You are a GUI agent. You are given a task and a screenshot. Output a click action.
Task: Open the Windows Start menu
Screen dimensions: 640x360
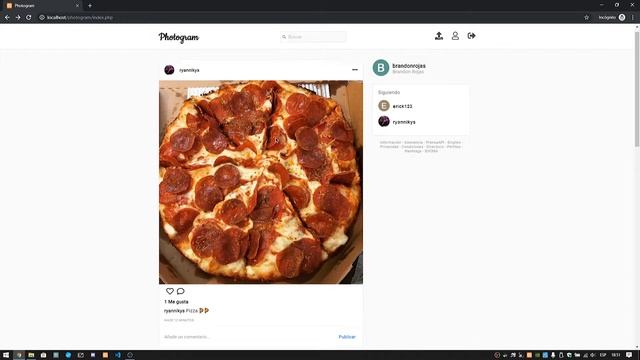click(6, 355)
